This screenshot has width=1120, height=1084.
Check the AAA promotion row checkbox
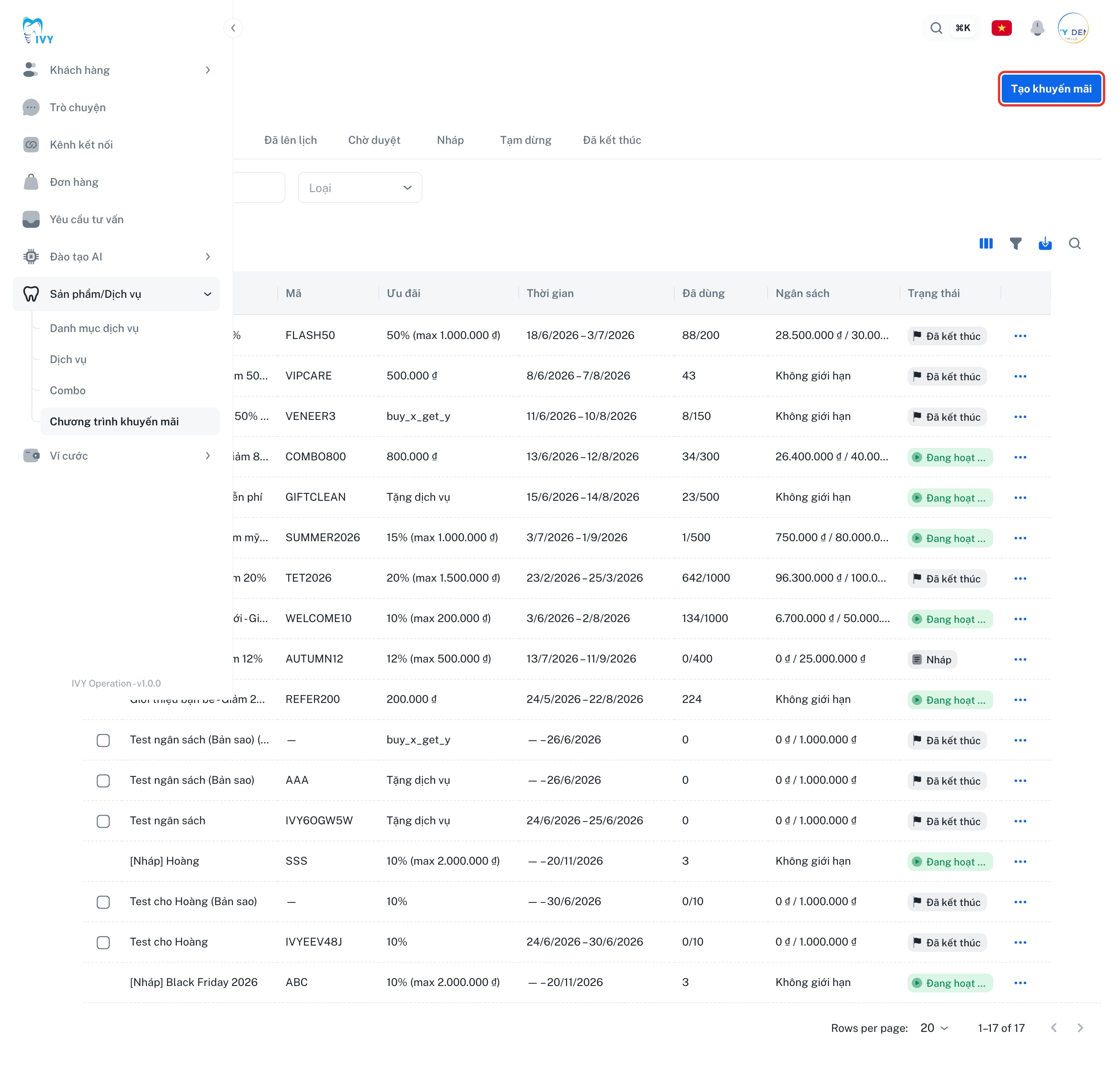tap(103, 781)
